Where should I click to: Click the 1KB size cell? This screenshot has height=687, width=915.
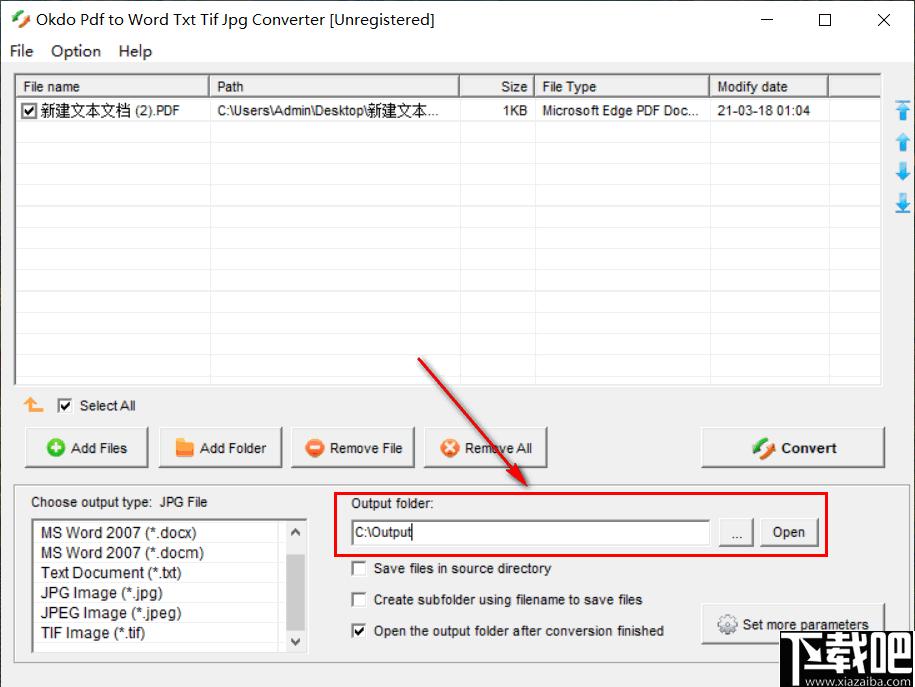(x=515, y=110)
